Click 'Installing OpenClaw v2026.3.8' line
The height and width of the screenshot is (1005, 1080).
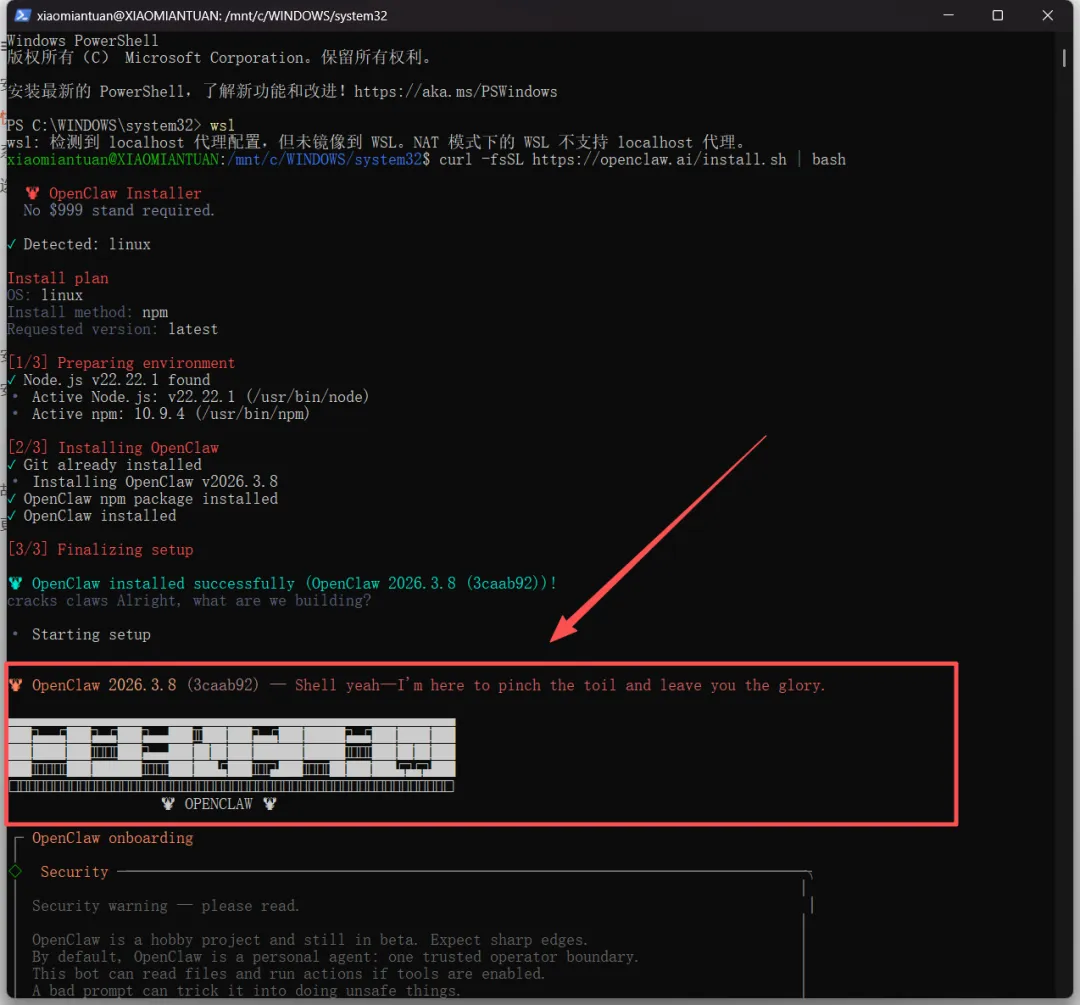(x=155, y=481)
